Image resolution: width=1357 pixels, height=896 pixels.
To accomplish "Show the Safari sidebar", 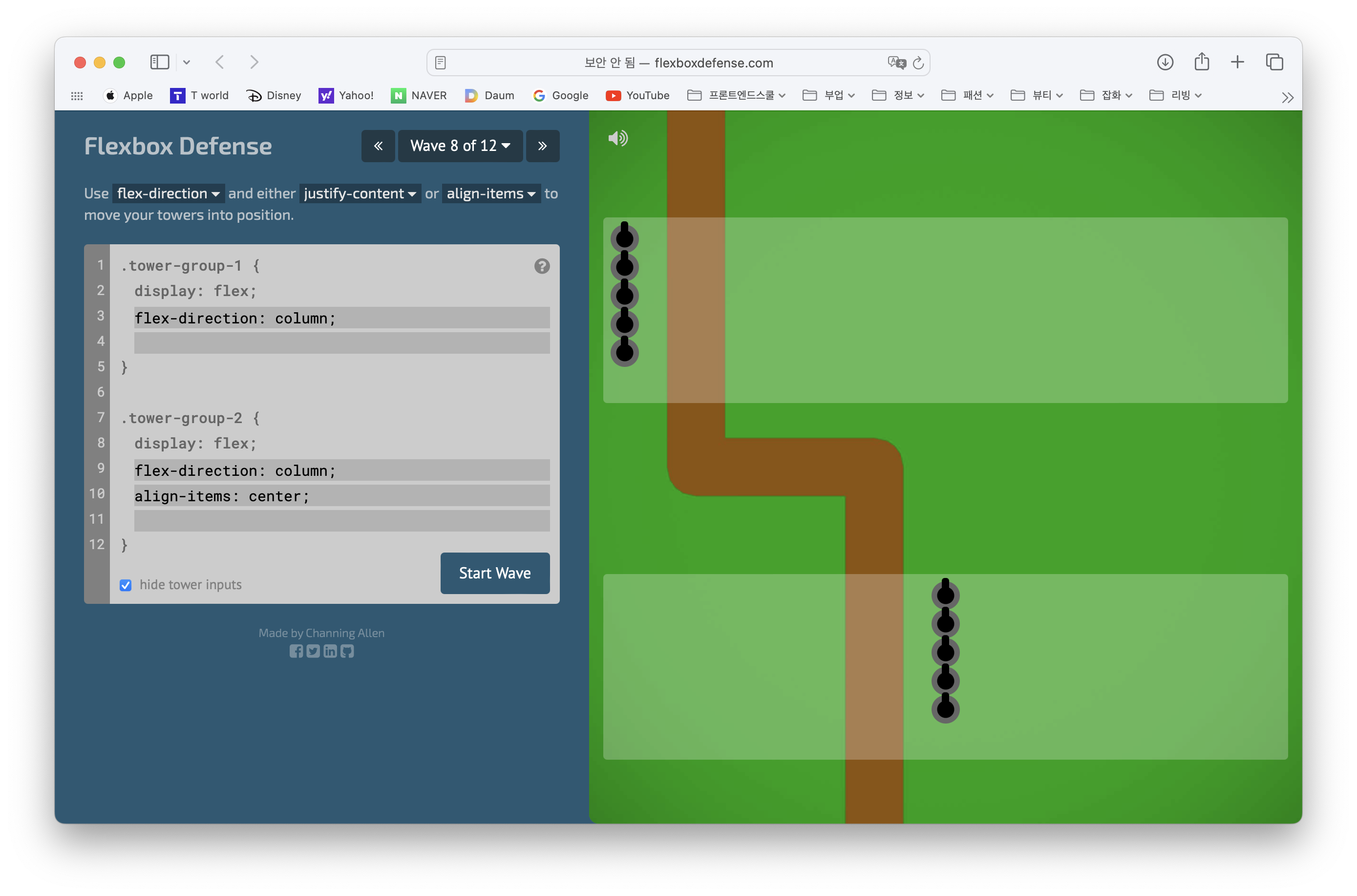I will [x=159, y=62].
